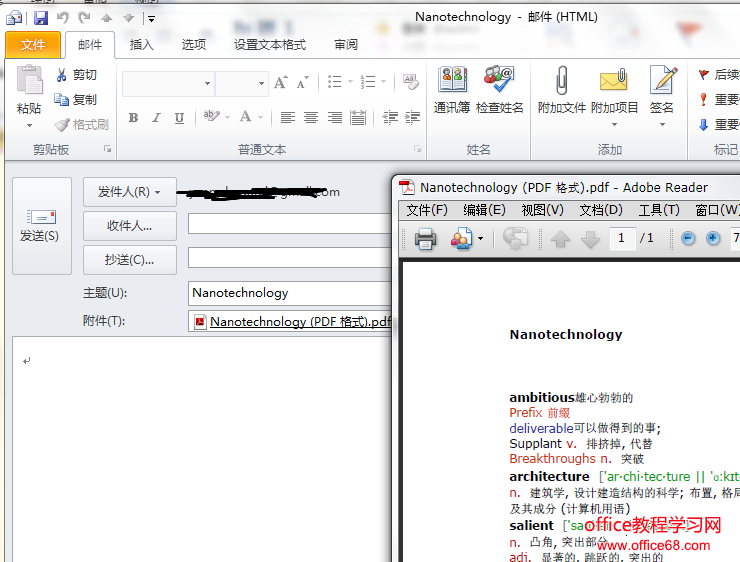
Task: Switch to the 设置文本格式 tab
Action: tap(270, 45)
